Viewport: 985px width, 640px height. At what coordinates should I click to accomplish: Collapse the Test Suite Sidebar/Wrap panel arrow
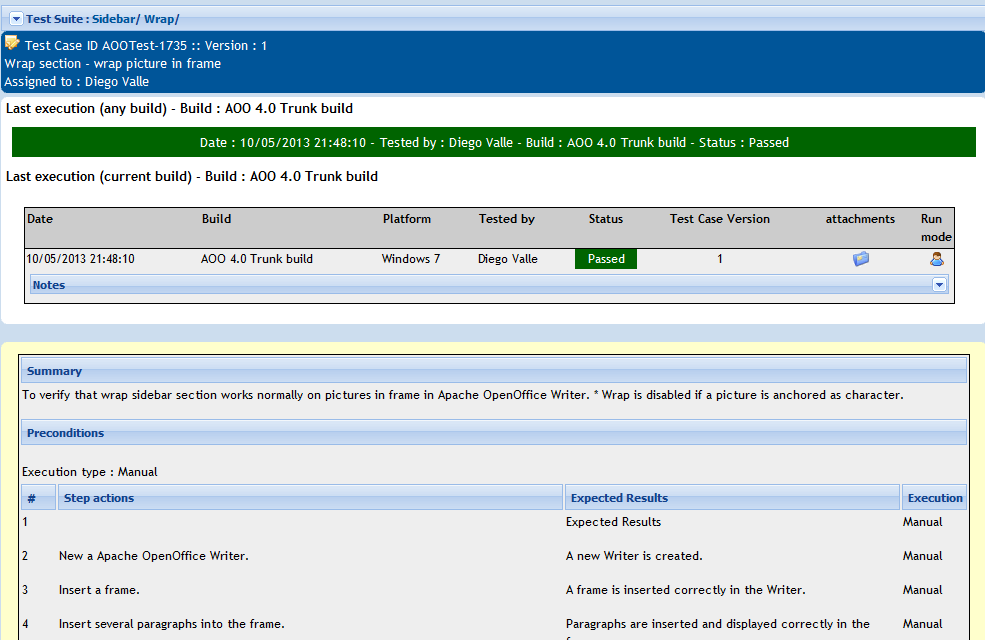(x=16, y=19)
